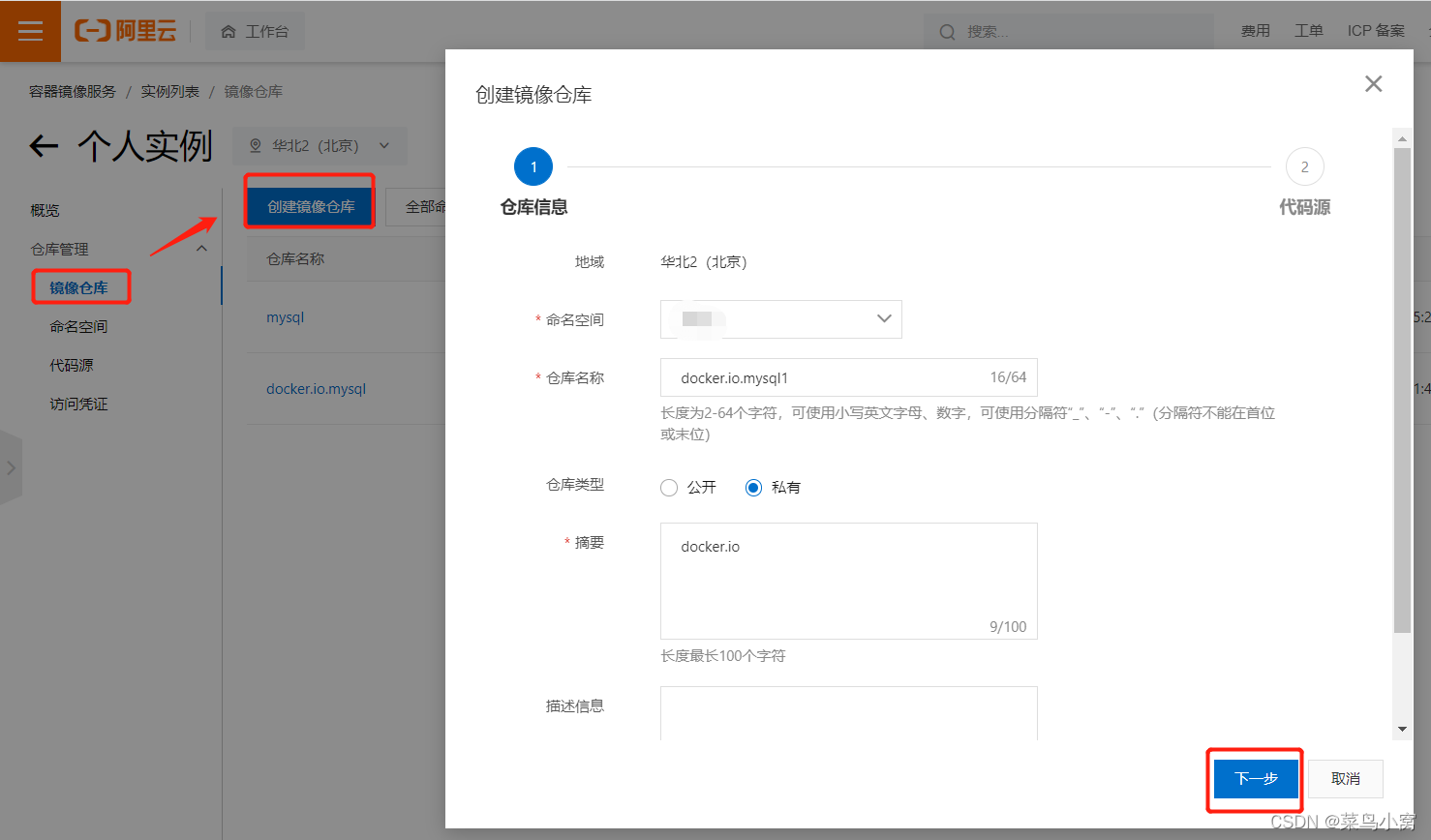Viewport: 1431px width, 840px height.
Task: Expand the collapsed left side panel handle
Action: (x=11, y=467)
